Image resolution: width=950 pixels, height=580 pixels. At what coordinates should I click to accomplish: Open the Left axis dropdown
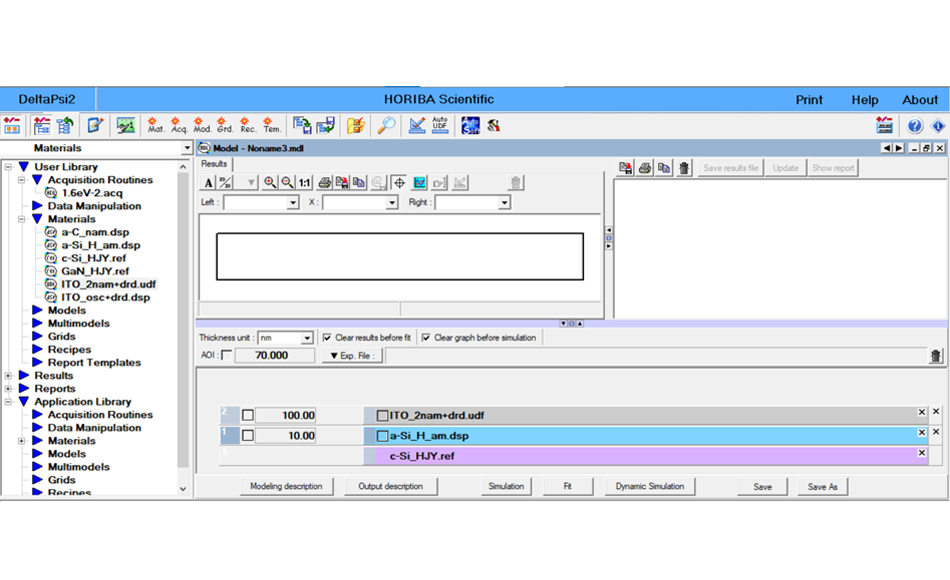click(293, 202)
